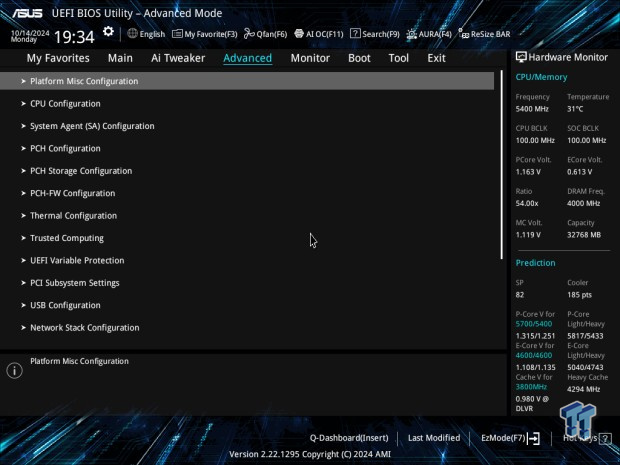
Task: Open the Monitor tab
Action: 310,58
